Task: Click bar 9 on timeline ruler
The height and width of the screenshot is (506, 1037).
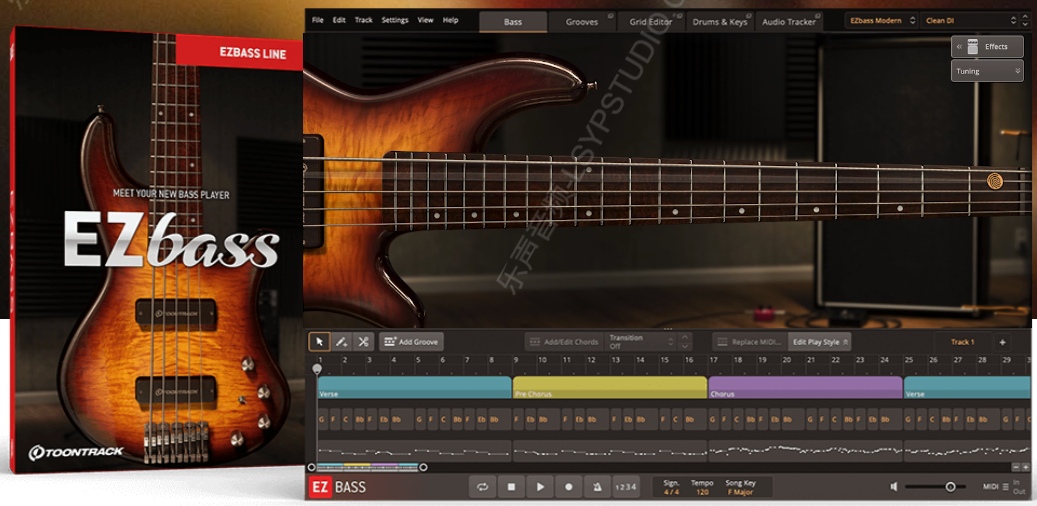Action: tap(517, 360)
